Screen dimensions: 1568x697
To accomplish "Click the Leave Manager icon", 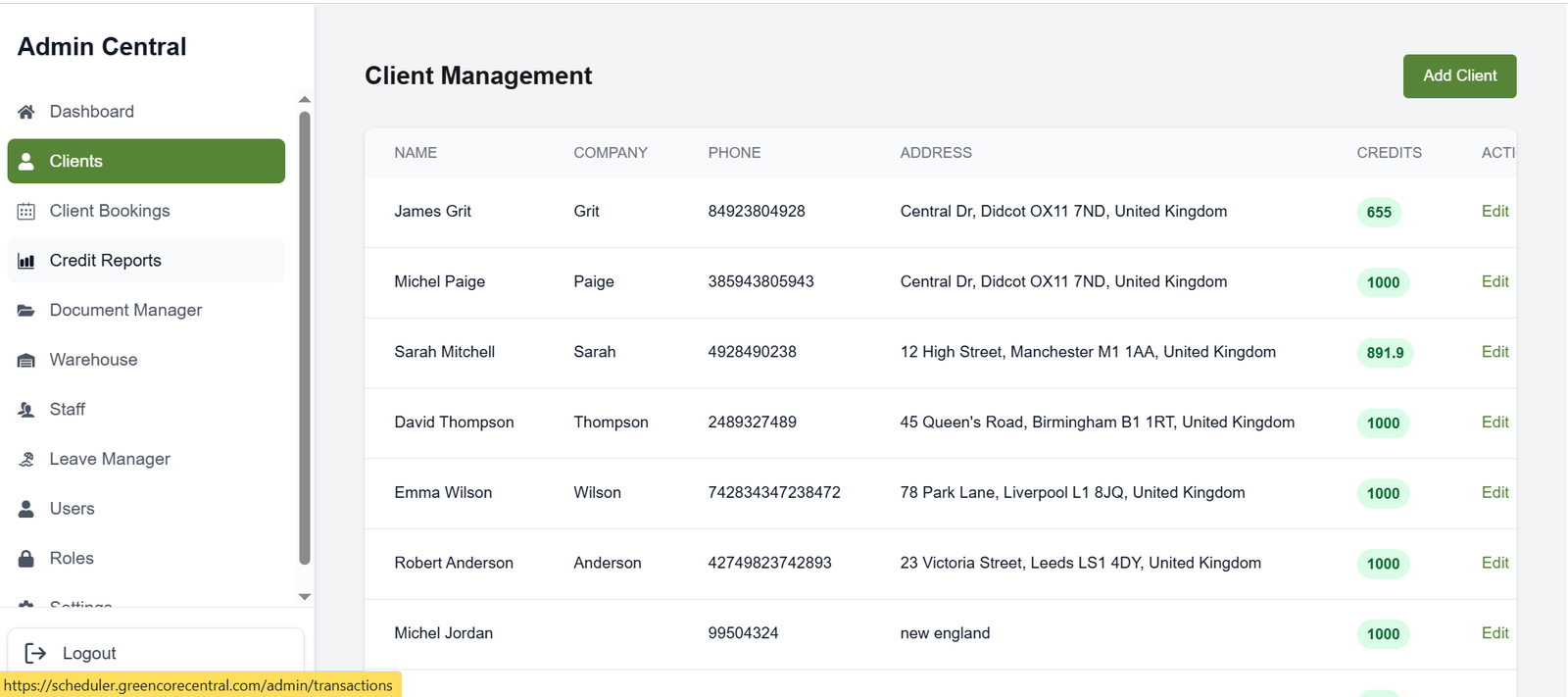I will pyautogui.click(x=26, y=460).
